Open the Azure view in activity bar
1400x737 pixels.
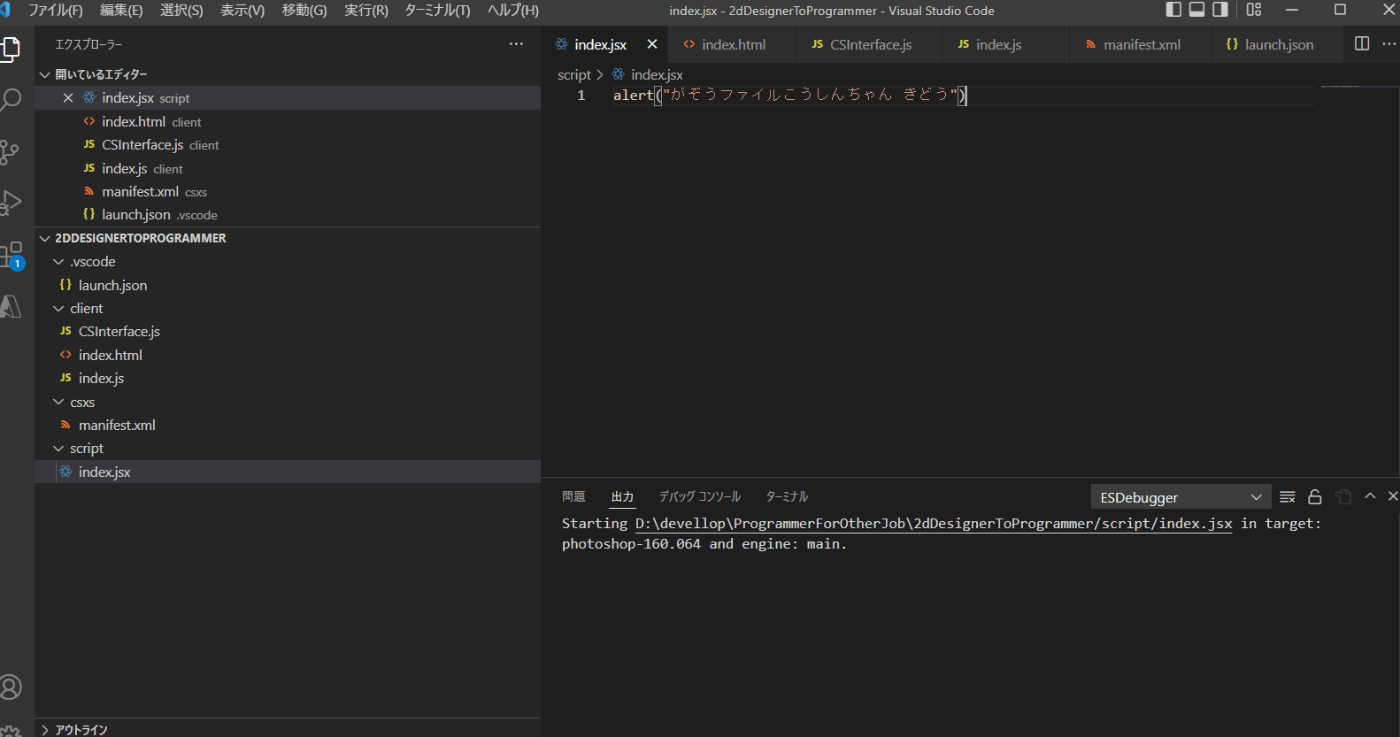coord(10,306)
